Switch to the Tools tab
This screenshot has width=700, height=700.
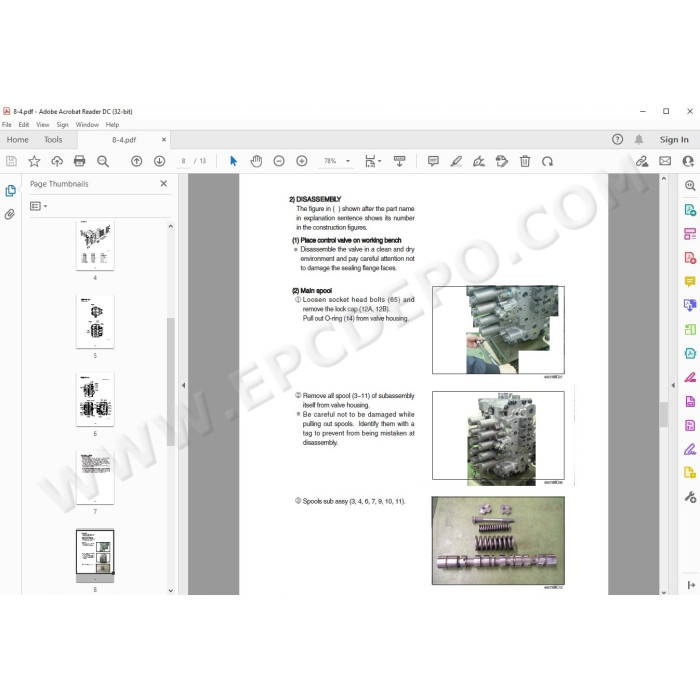pyautogui.click(x=53, y=140)
